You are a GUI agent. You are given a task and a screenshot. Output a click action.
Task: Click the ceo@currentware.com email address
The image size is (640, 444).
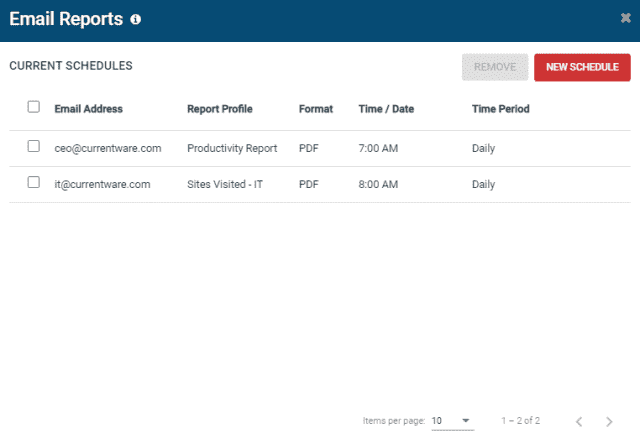pyautogui.click(x=108, y=148)
